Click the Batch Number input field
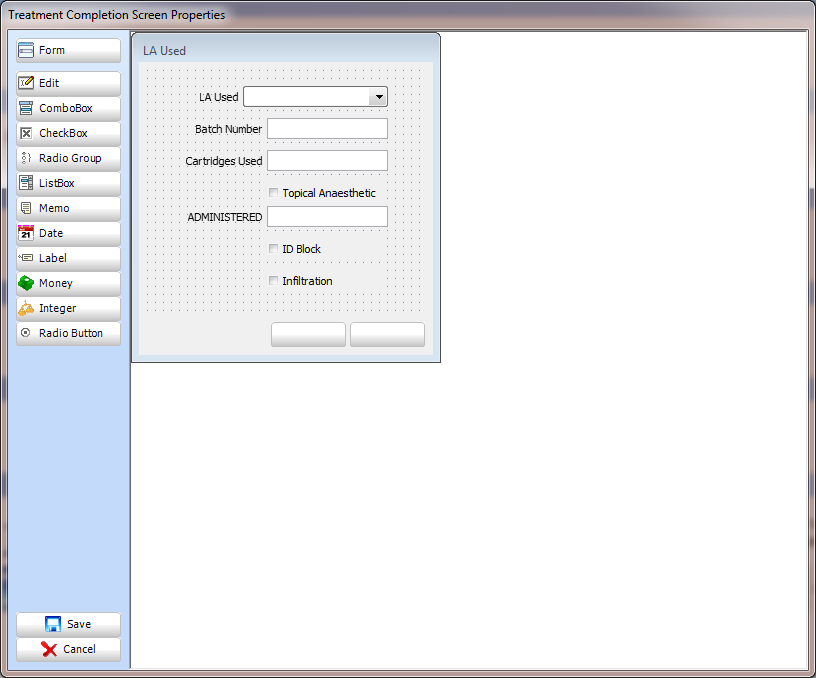 (x=327, y=129)
